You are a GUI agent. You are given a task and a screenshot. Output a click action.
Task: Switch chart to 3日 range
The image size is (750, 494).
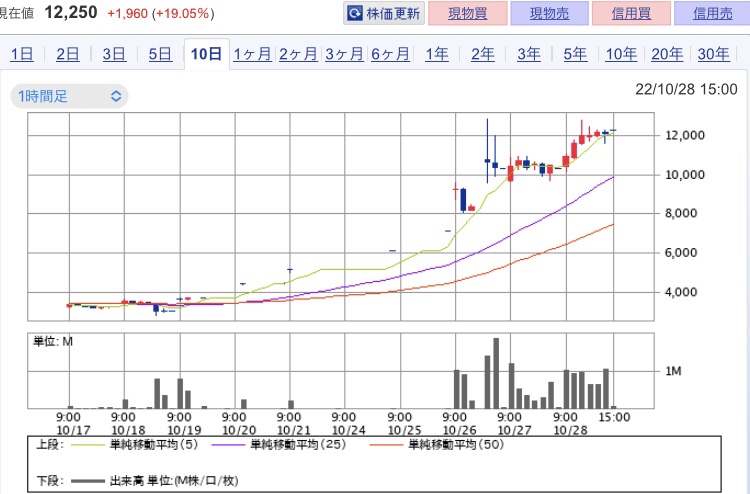tap(114, 54)
